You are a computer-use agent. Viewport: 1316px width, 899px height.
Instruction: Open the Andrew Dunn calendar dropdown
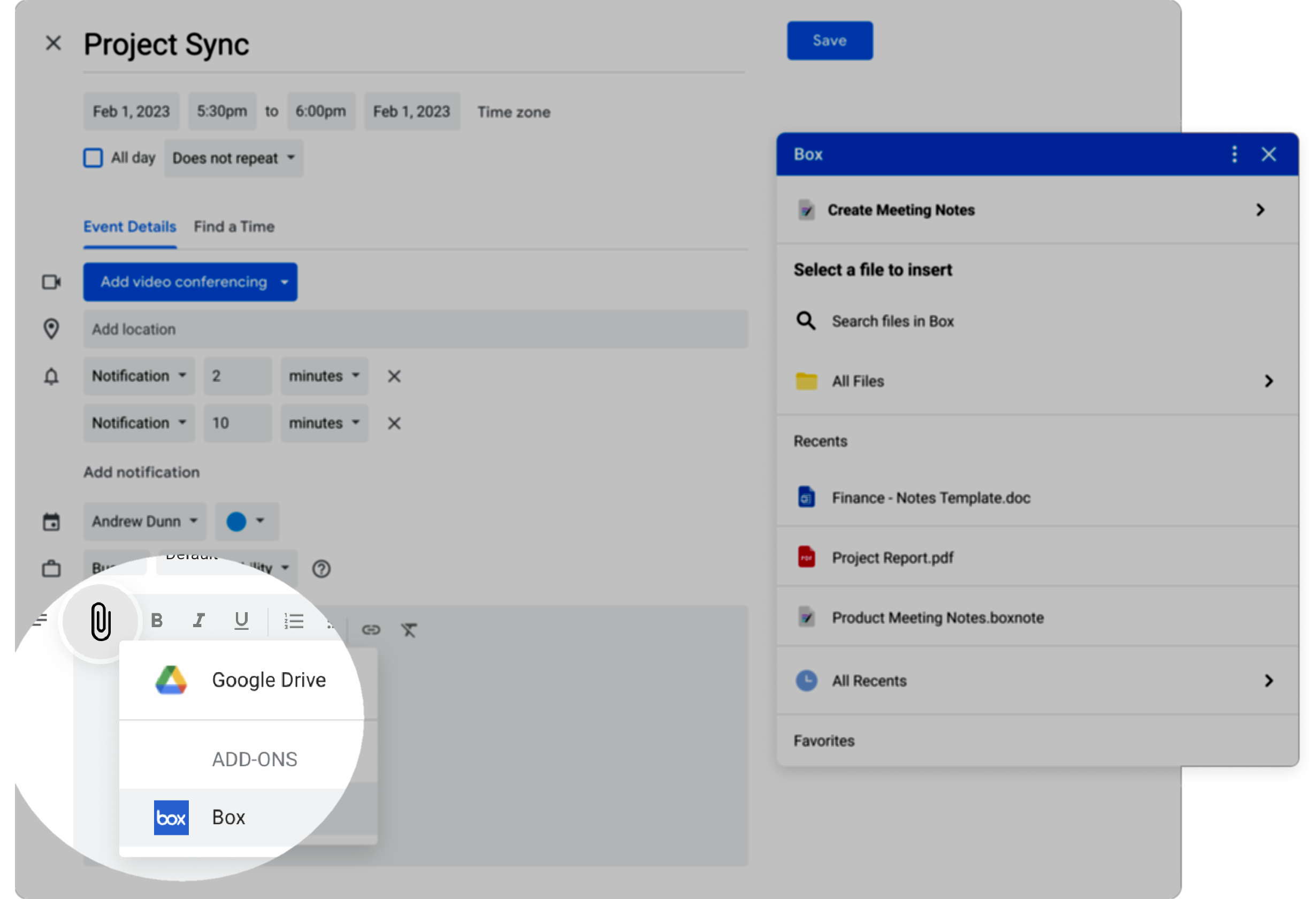click(x=144, y=521)
